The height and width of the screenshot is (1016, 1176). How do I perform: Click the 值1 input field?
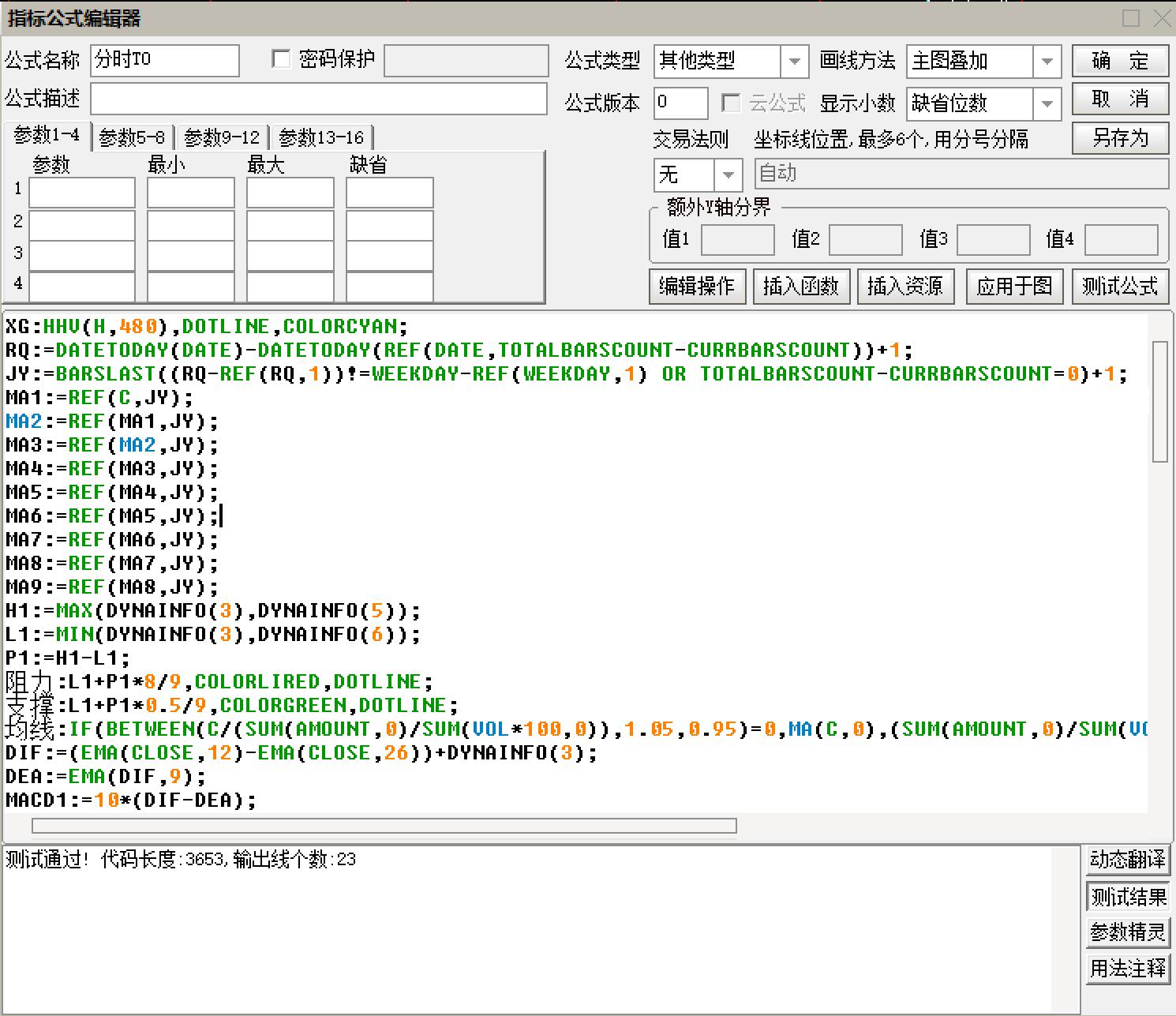[x=737, y=239]
